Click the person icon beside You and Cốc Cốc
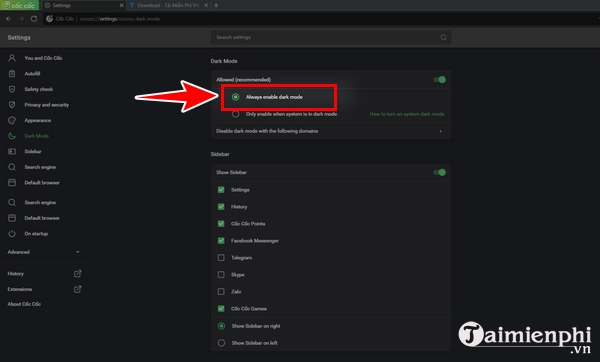 click(12, 58)
